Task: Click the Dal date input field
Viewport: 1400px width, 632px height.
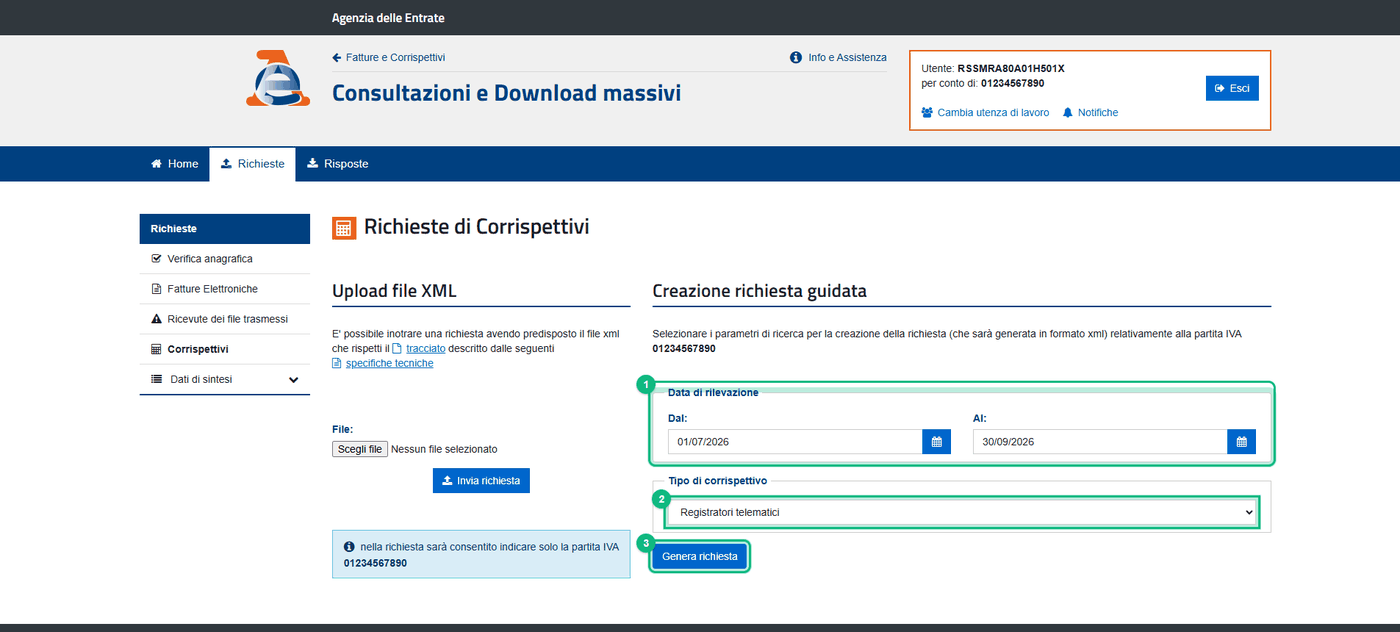Action: pyautogui.click(x=795, y=442)
